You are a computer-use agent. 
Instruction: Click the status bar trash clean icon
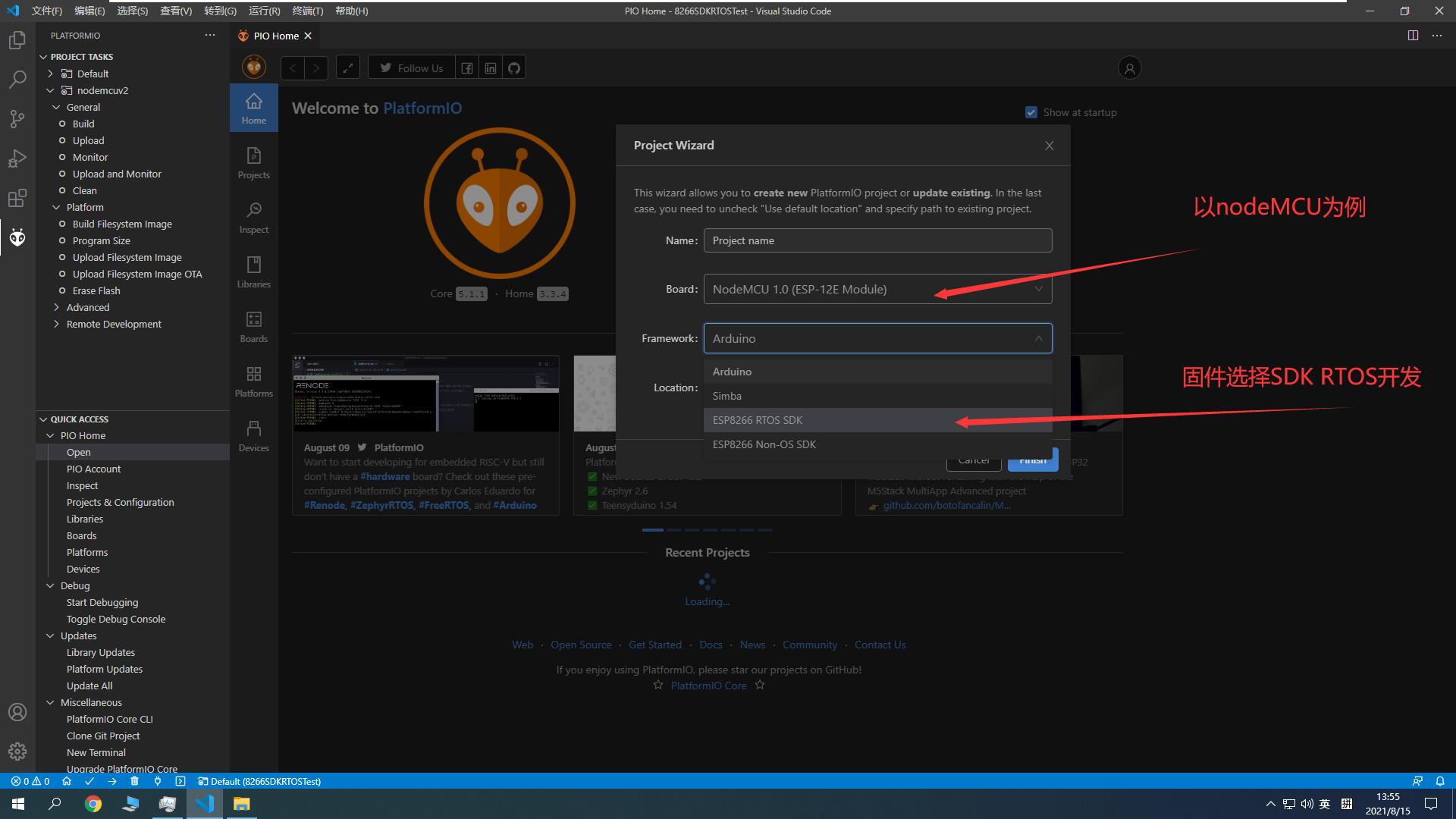pyautogui.click(x=134, y=781)
